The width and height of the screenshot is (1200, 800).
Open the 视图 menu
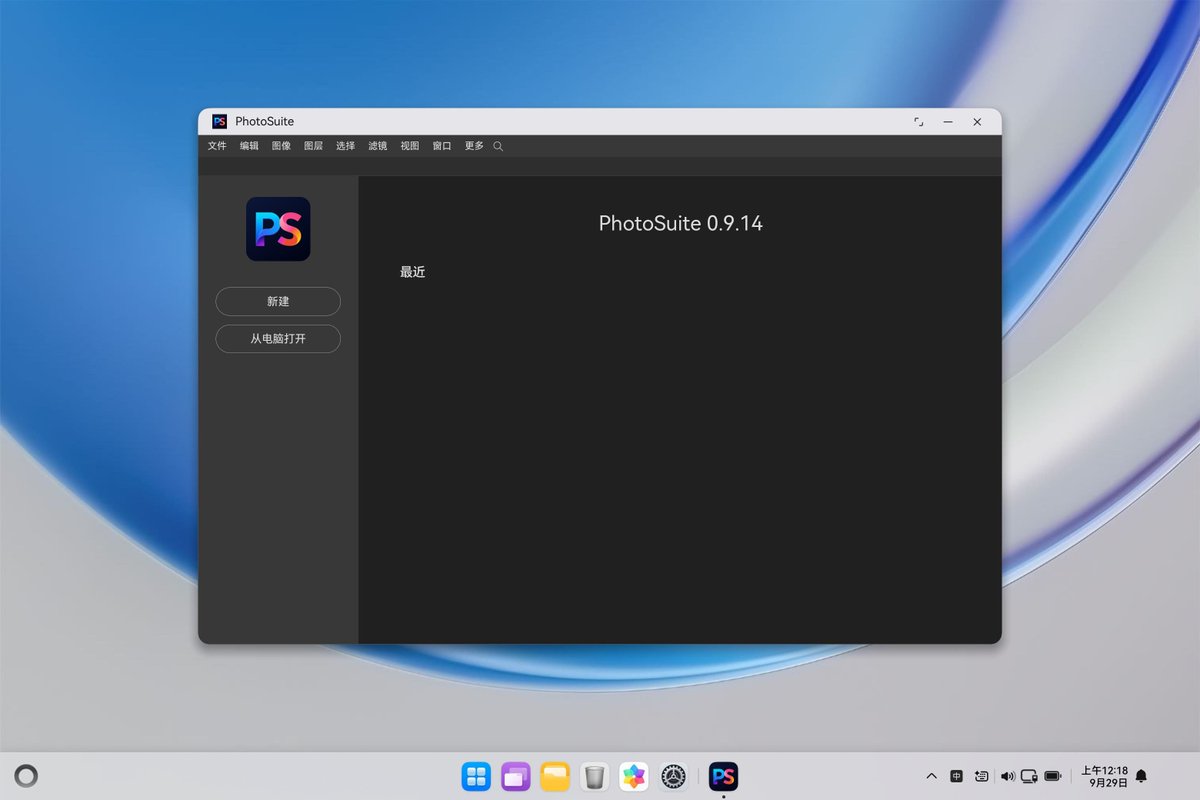point(409,146)
